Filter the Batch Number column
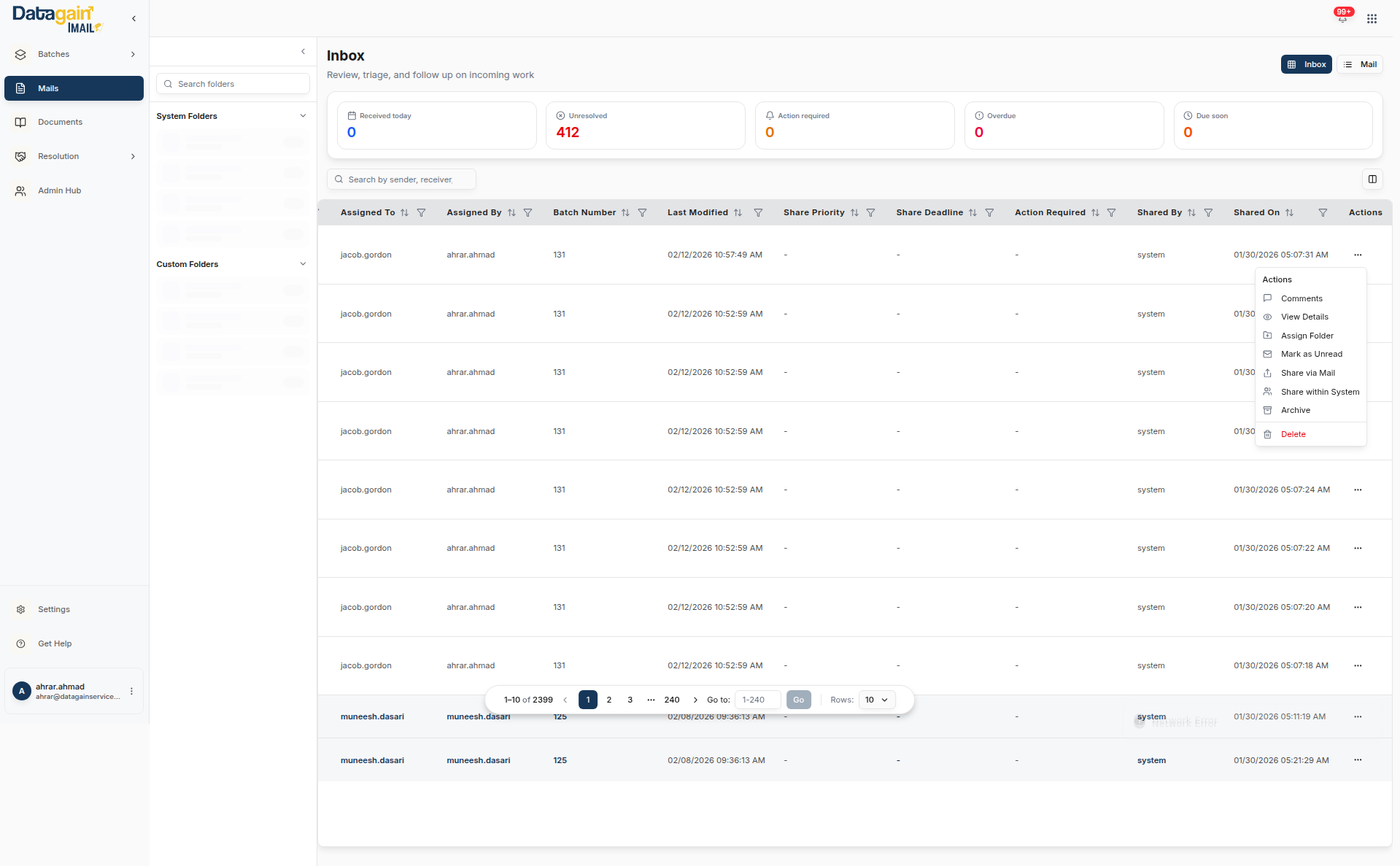The image size is (1400, 866). (x=642, y=213)
